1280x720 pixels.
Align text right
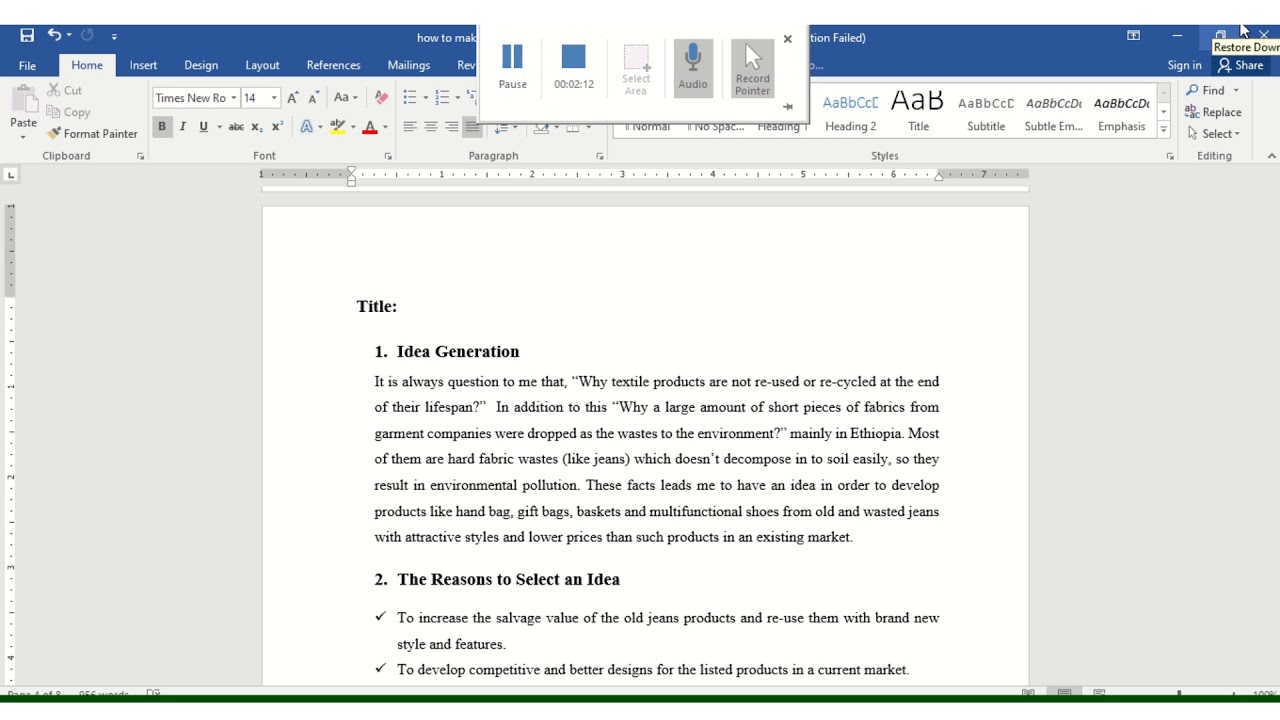pos(452,127)
